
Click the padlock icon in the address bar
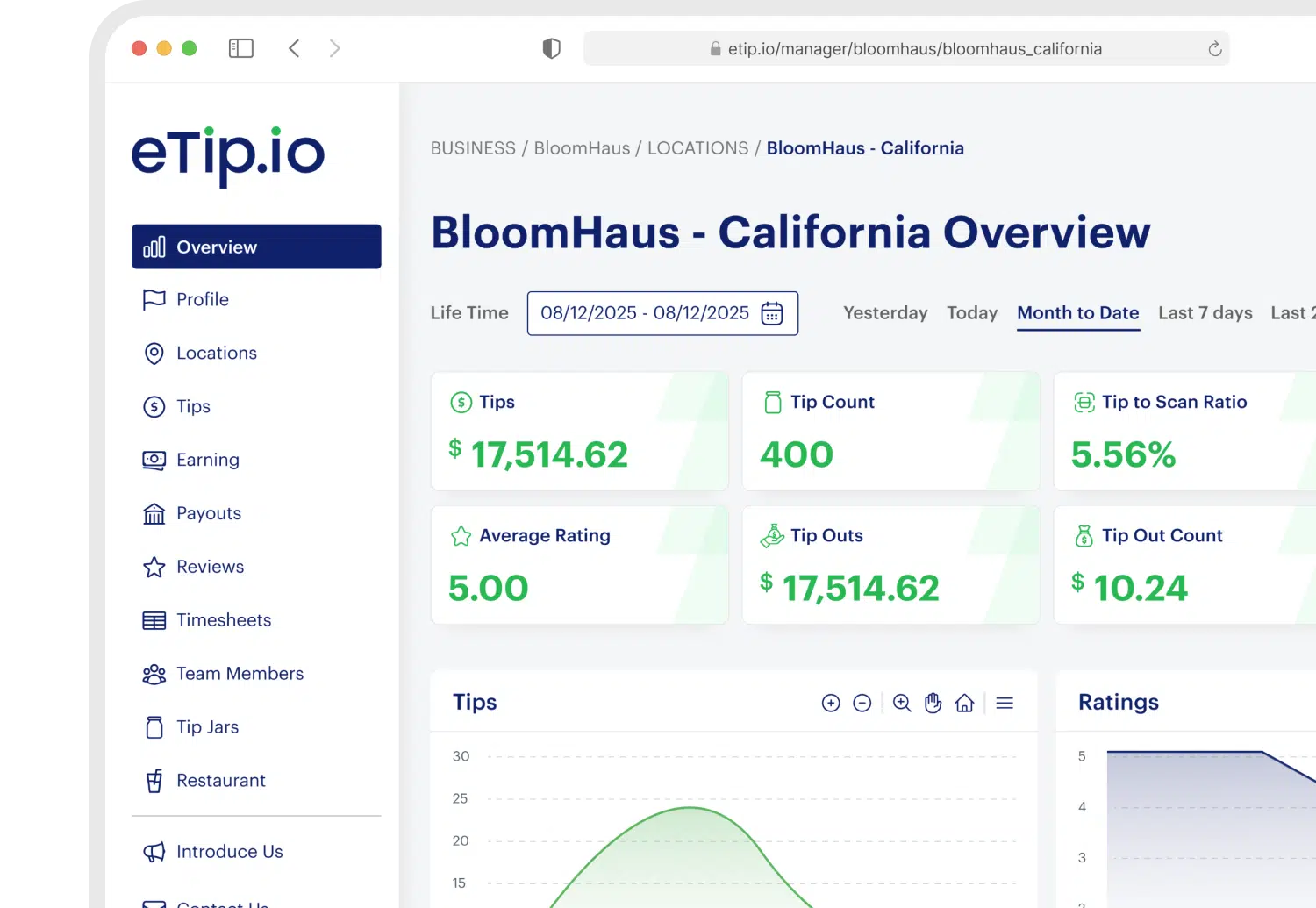click(x=713, y=49)
